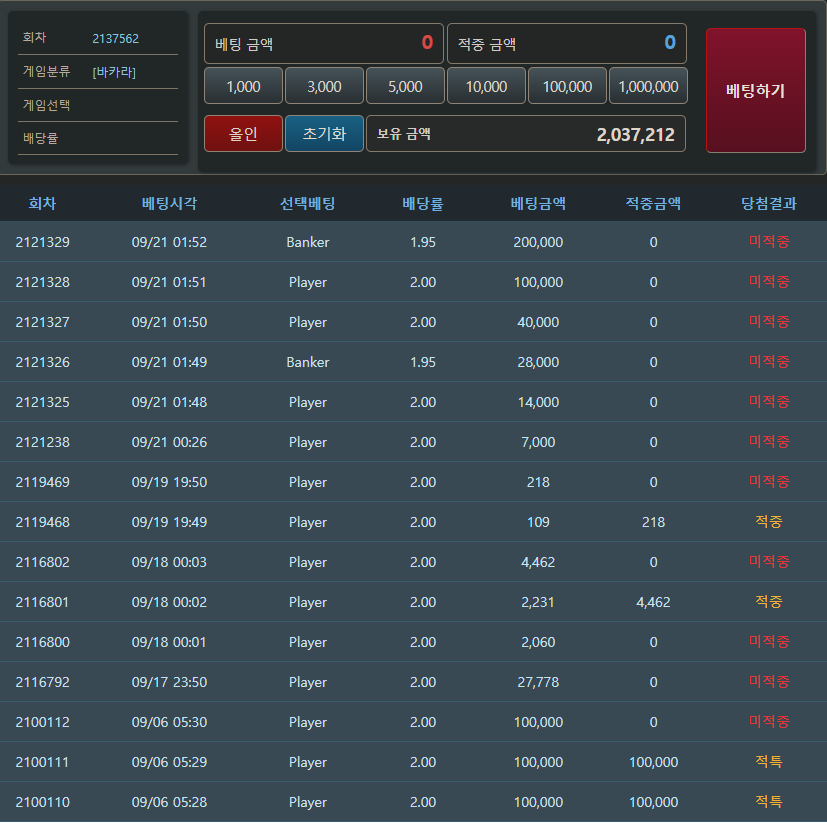
Task: Click bet time 09/21 00:26
Action: (169, 442)
